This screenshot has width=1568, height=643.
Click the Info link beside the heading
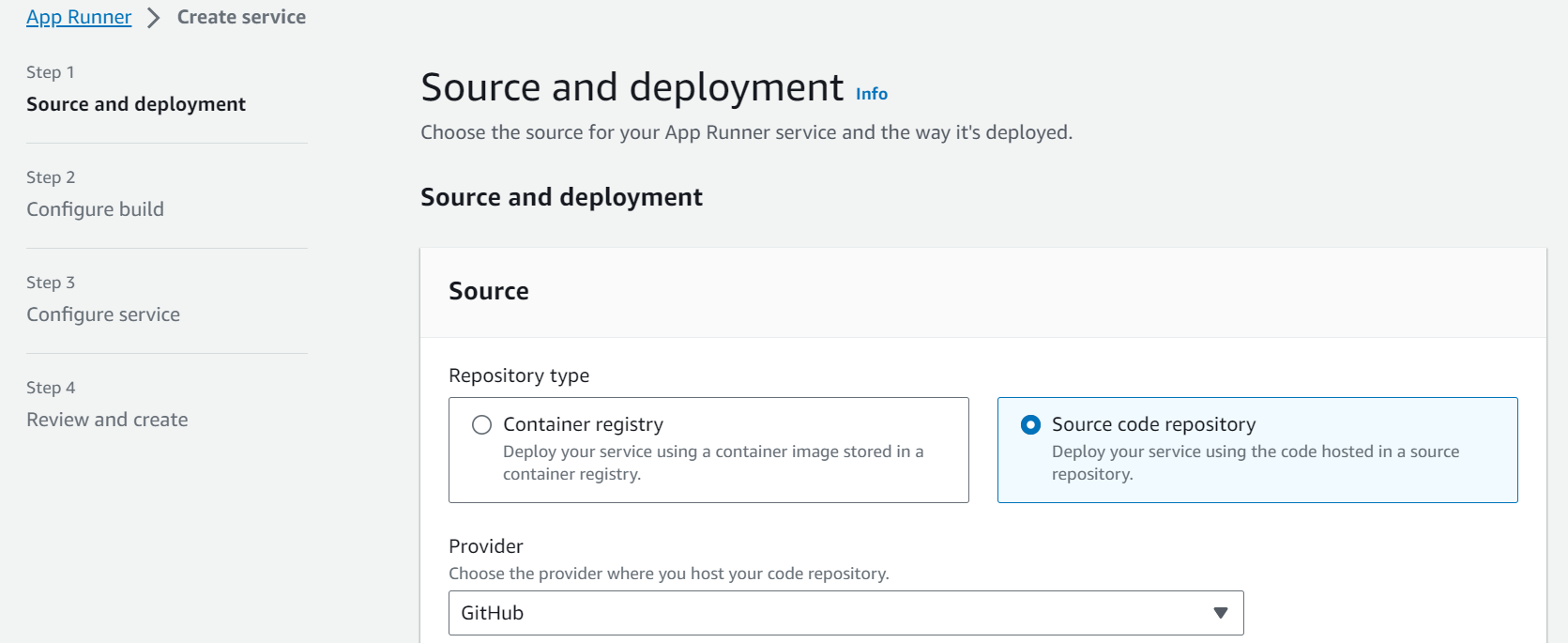pos(872,94)
